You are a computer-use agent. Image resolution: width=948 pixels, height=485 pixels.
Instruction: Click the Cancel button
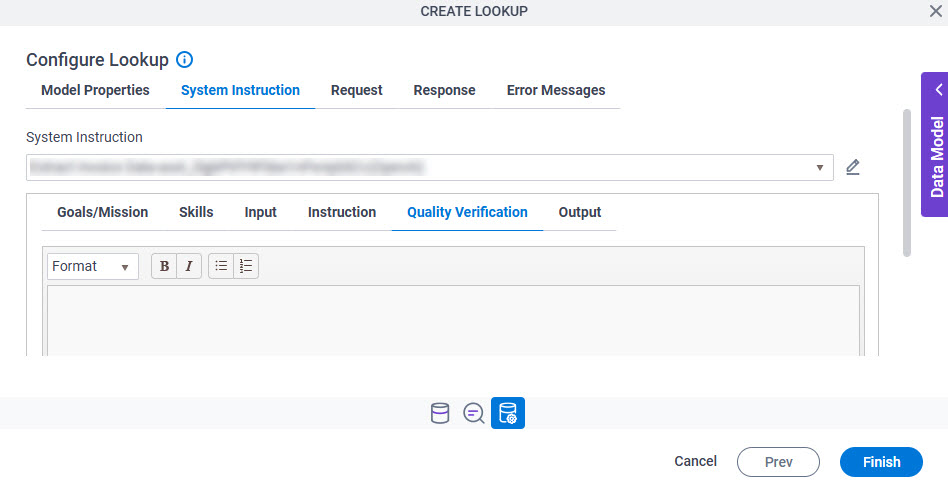tap(695, 461)
